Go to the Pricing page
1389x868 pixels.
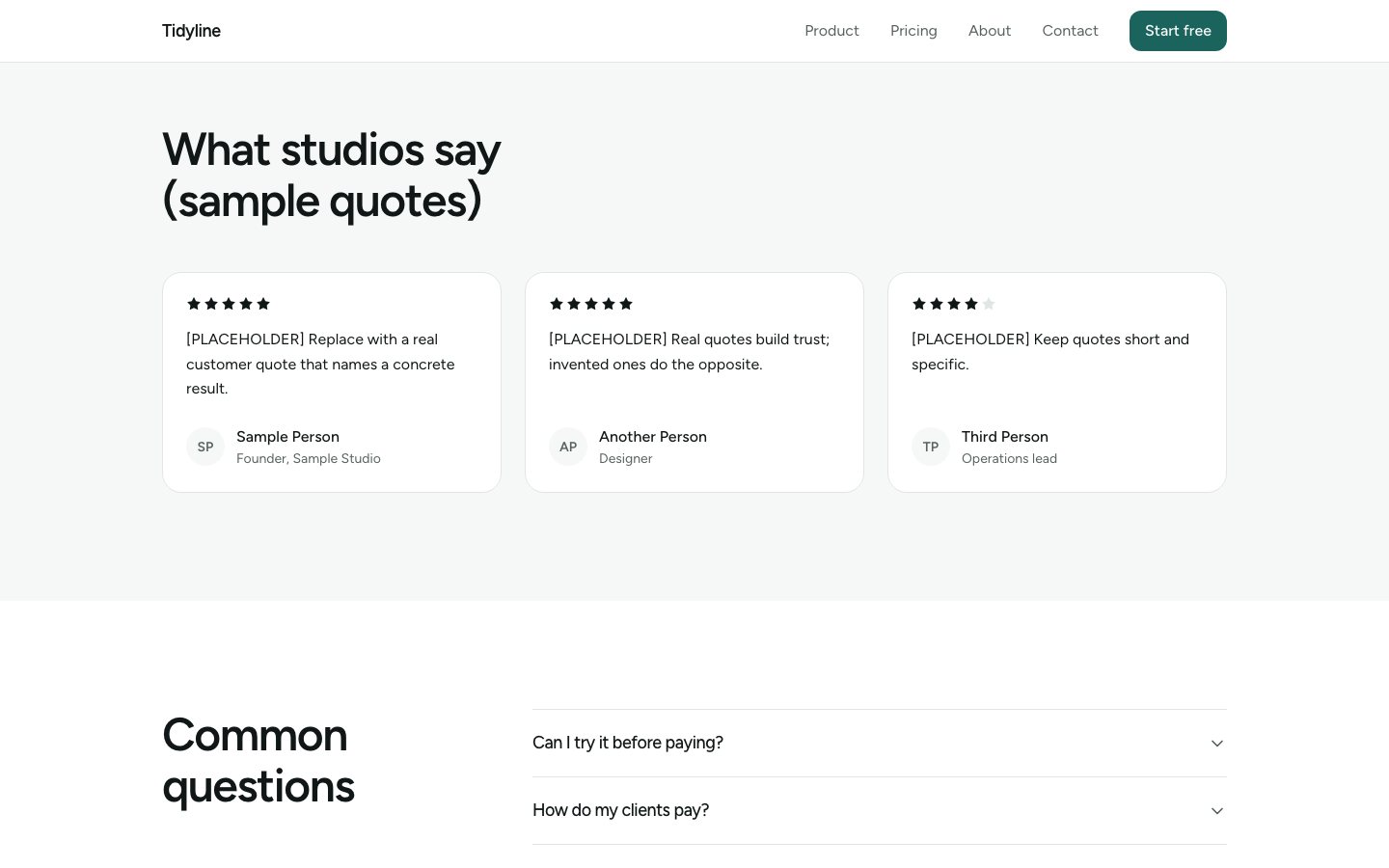click(x=913, y=31)
